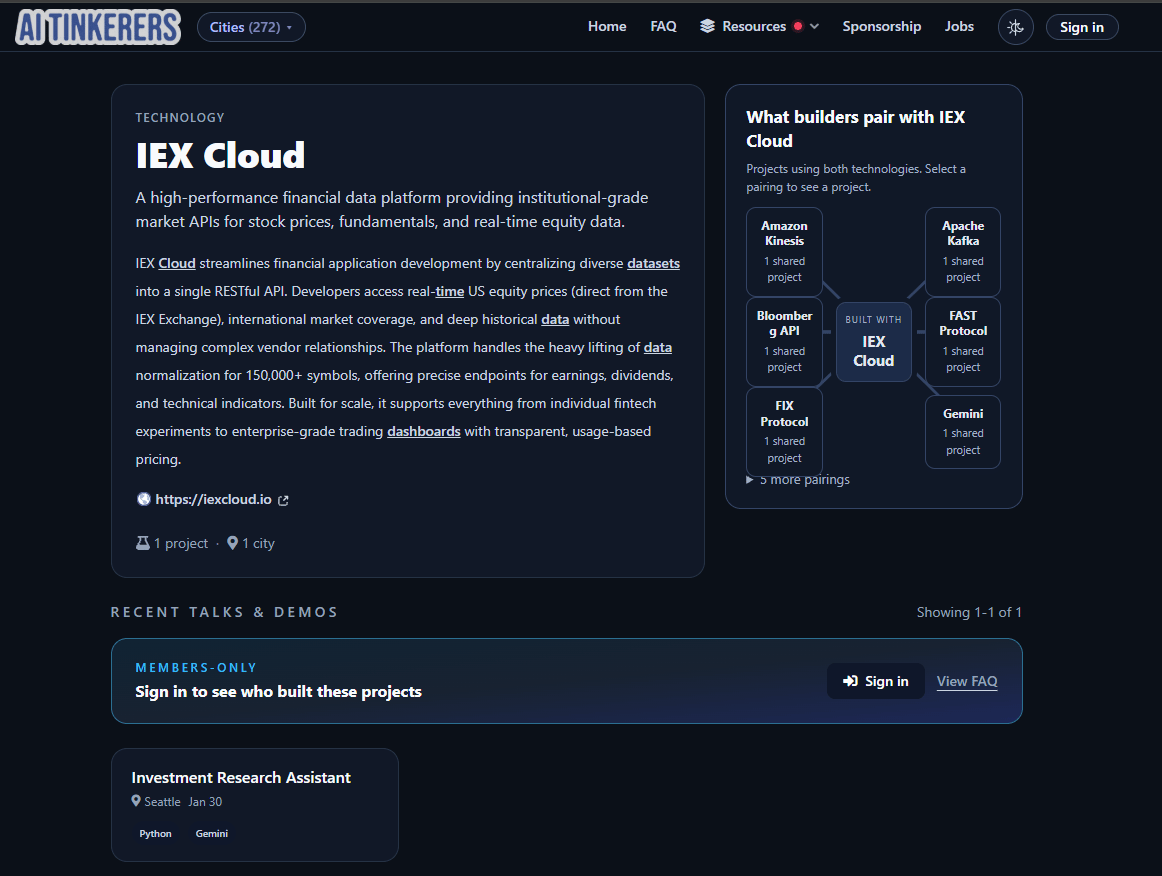Open the FAQ nav item

coord(663,27)
